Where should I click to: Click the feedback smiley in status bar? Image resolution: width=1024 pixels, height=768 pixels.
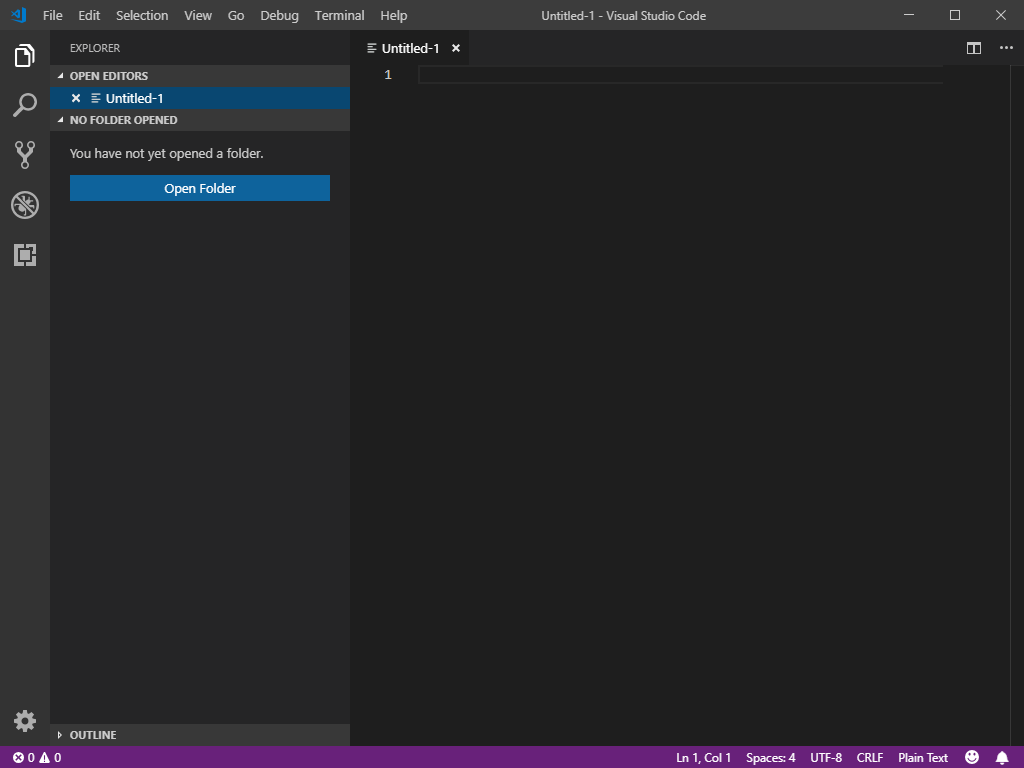972,758
